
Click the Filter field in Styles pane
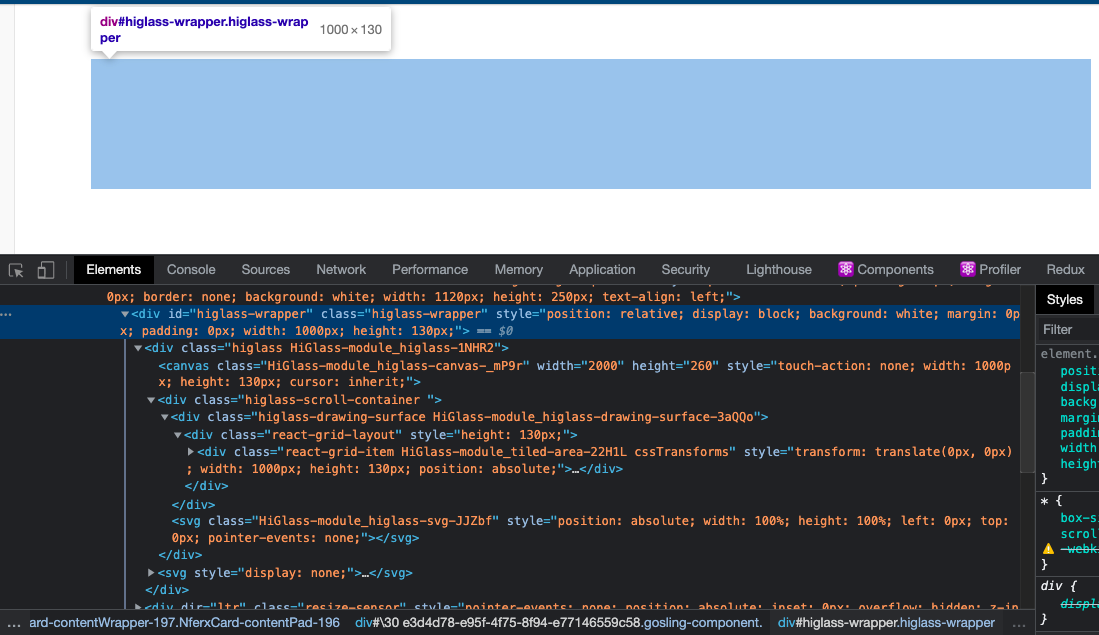tap(1068, 329)
